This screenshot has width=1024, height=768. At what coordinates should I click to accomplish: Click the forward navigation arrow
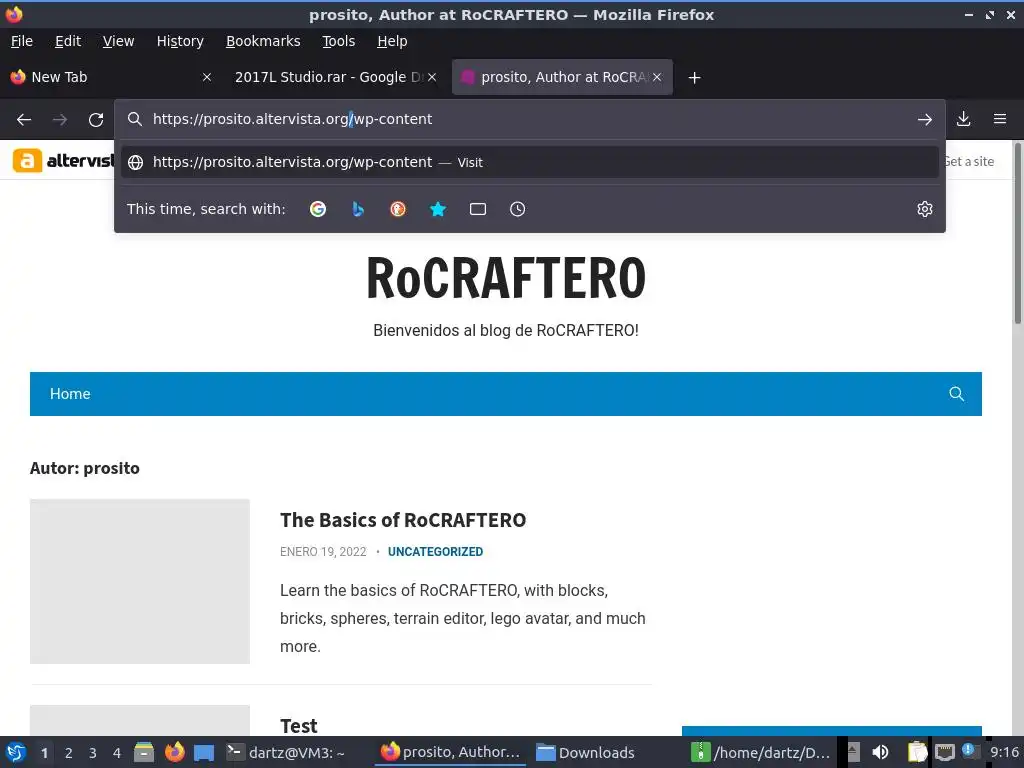click(x=59, y=120)
